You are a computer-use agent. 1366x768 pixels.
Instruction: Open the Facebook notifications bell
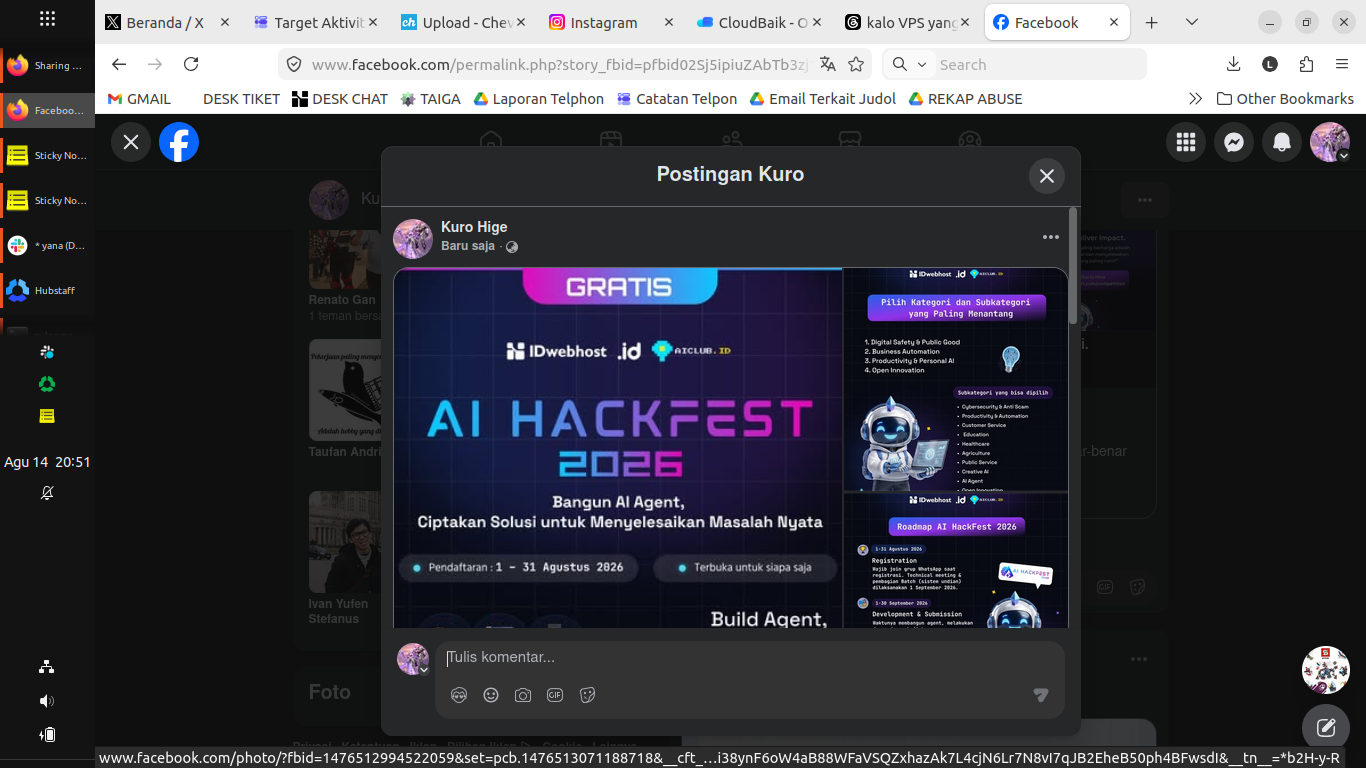[1282, 143]
